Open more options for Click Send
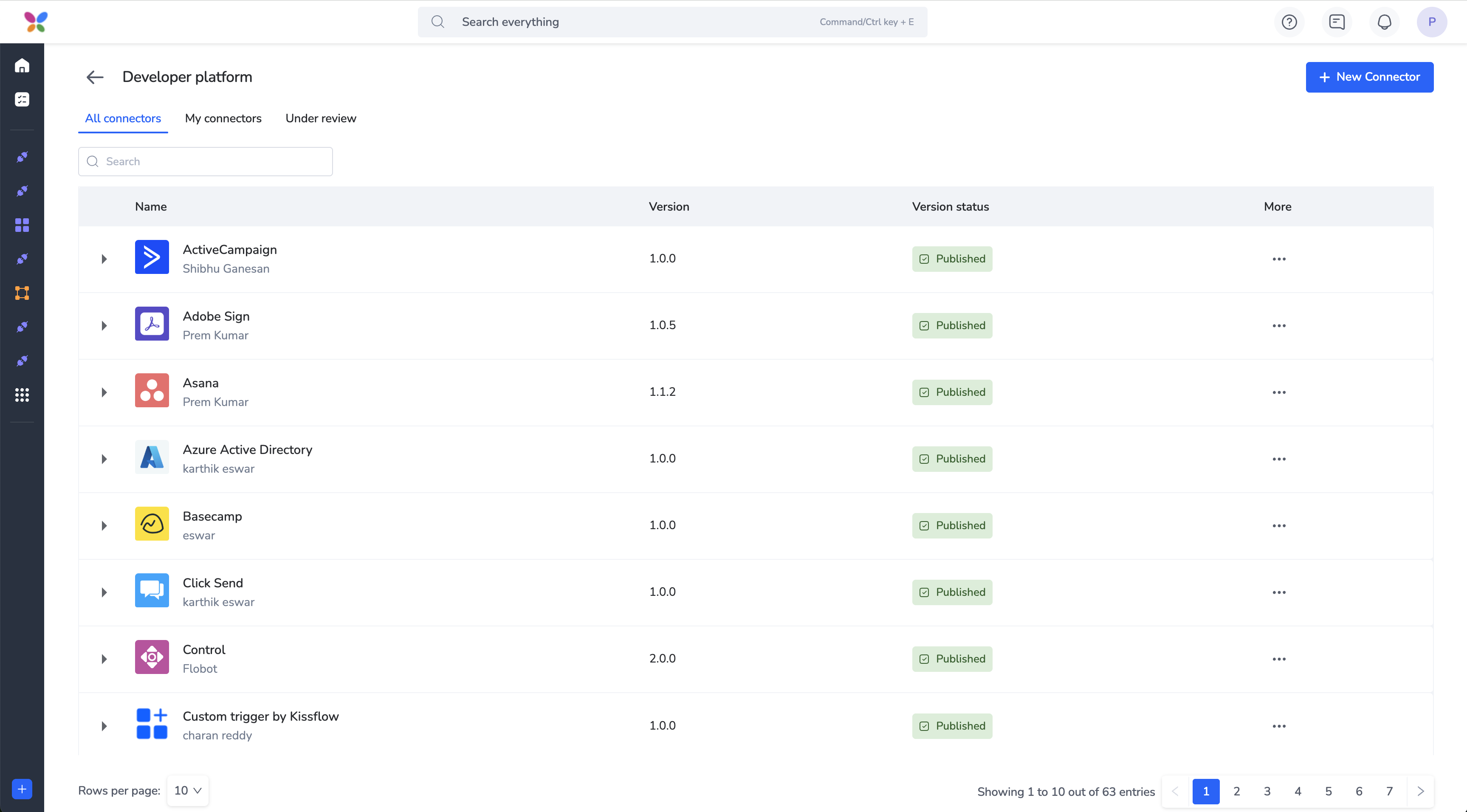 1279,592
